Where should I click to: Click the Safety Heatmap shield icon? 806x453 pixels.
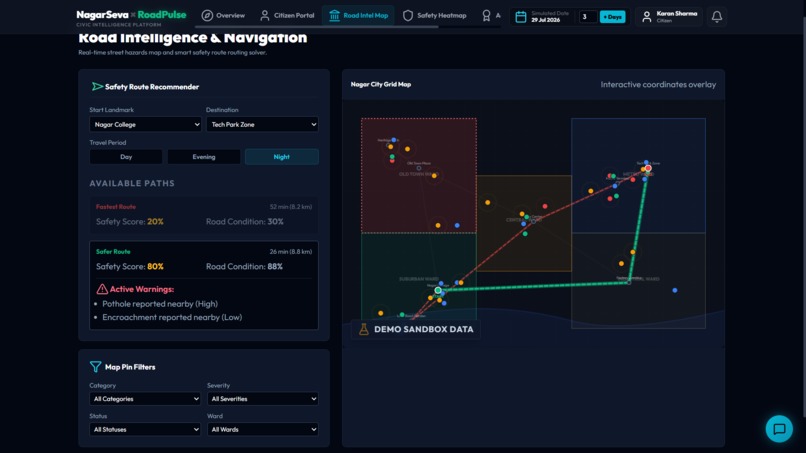(408, 15)
